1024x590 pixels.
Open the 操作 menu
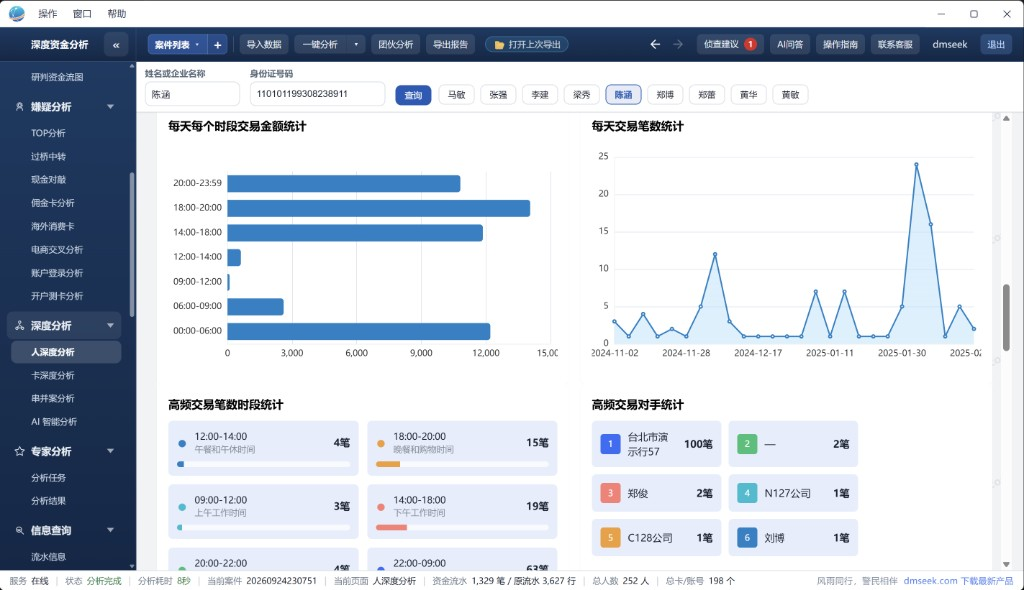[x=48, y=14]
